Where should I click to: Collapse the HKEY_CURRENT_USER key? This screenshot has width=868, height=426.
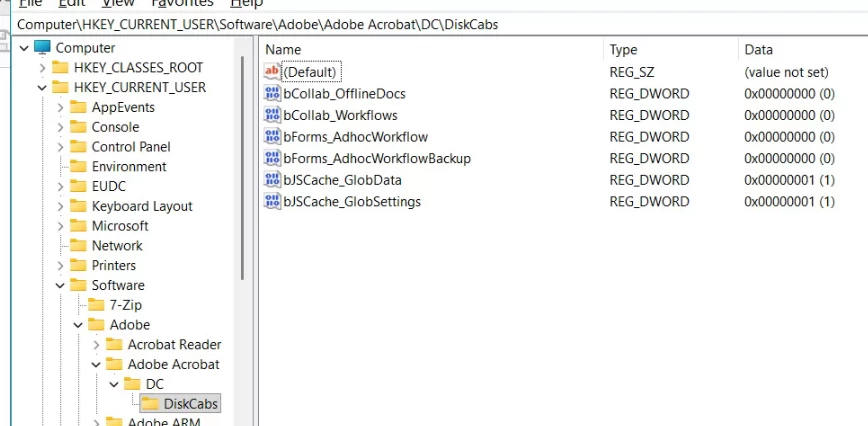42,87
